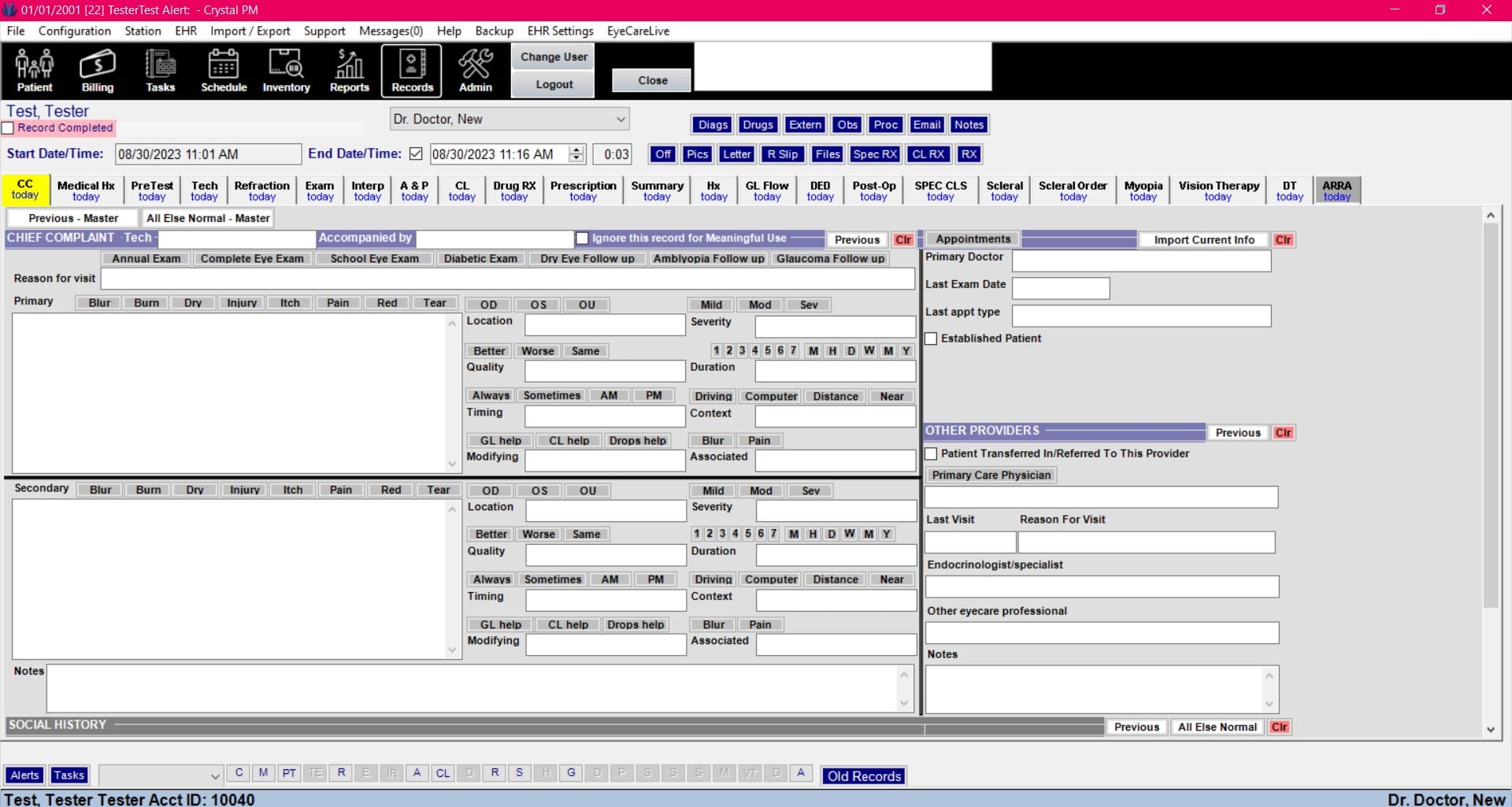This screenshot has height=807, width=1512.
Task: Click the Crystal PM app icon in title bar
Action: click(x=9, y=9)
